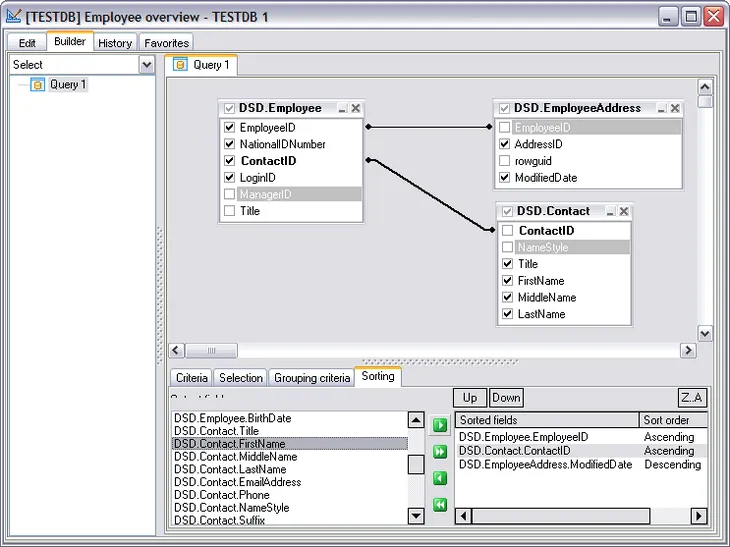Uncheck ModifiedDate in DSD.EmployeeAddress
Screen dimensions: 730x547
tap(504, 177)
